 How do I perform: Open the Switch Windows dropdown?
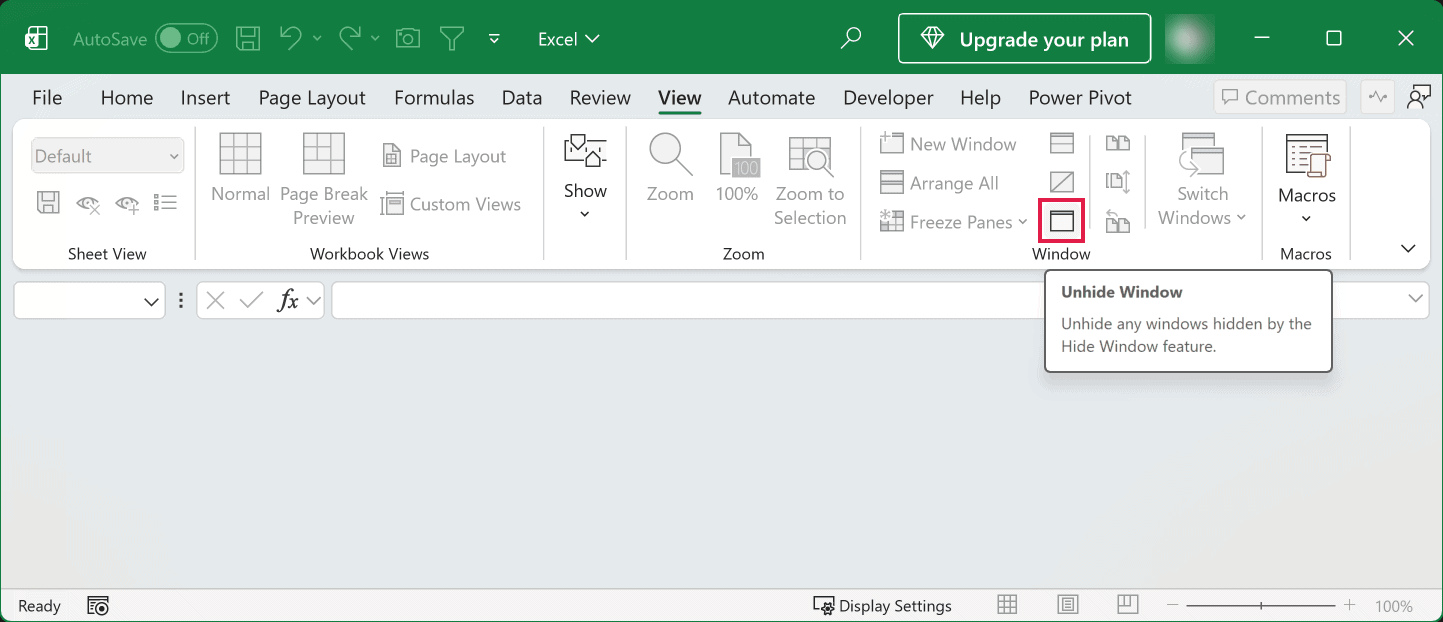pos(1202,182)
